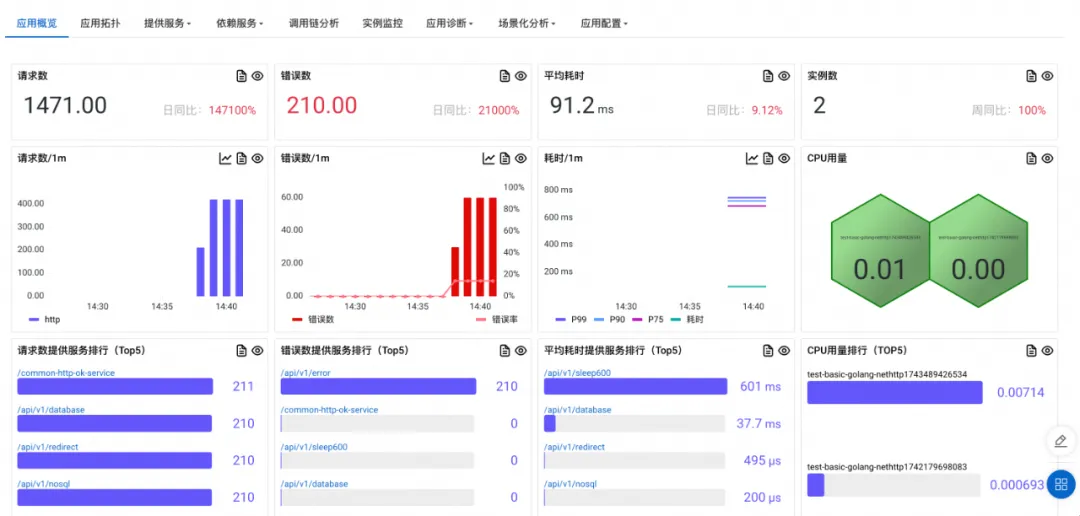Toggle eye icon on 请求数/1m panel
Image resolution: width=1080 pixels, height=516 pixels.
[x=257, y=158]
